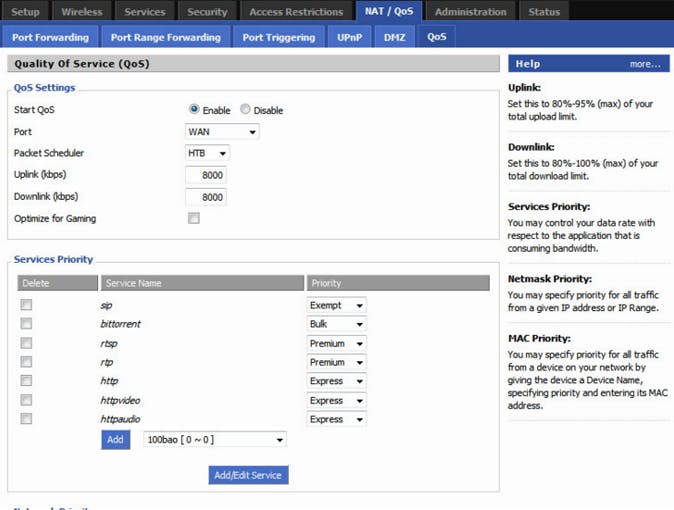This screenshot has height=510, width=674.
Task: Select the QoS sub-tab
Action: pos(436,37)
